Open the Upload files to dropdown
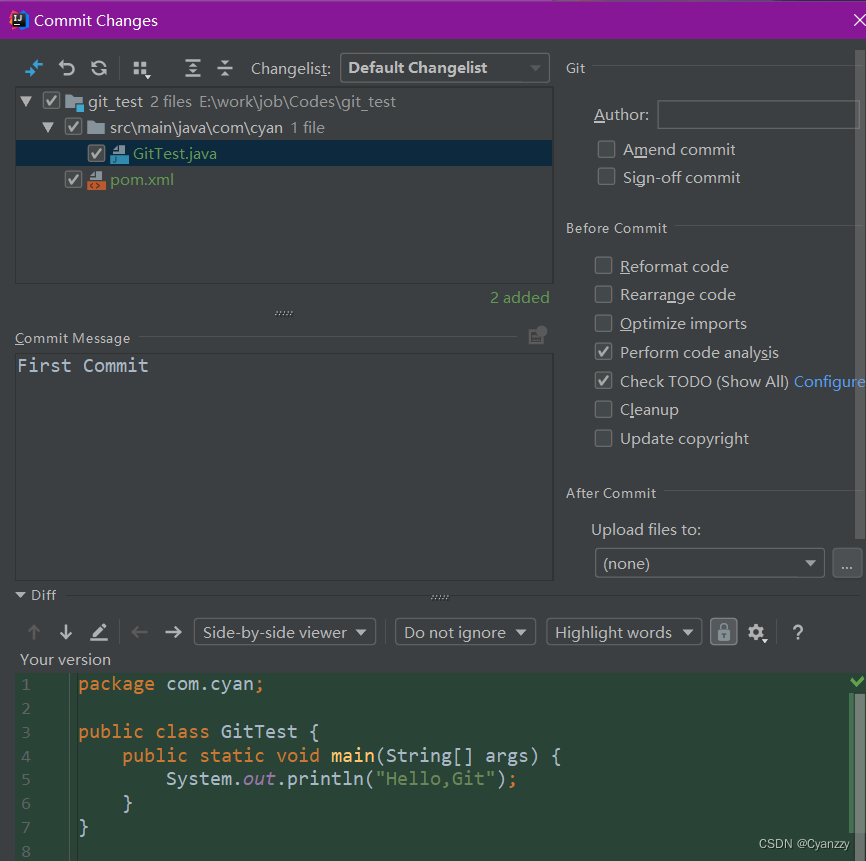 [710, 563]
